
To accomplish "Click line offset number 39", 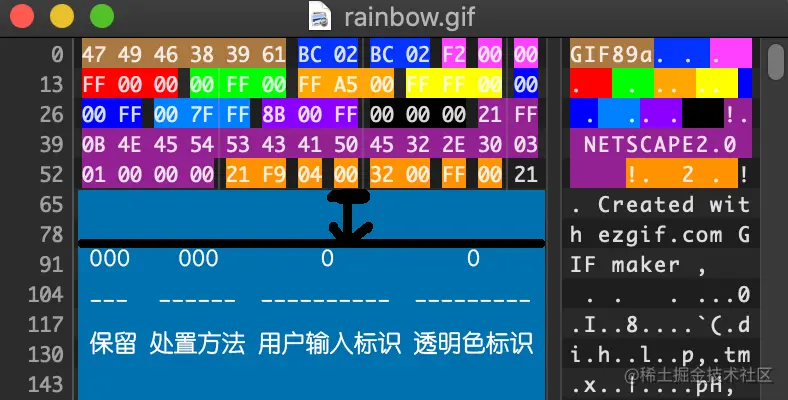I will click(x=52, y=145).
